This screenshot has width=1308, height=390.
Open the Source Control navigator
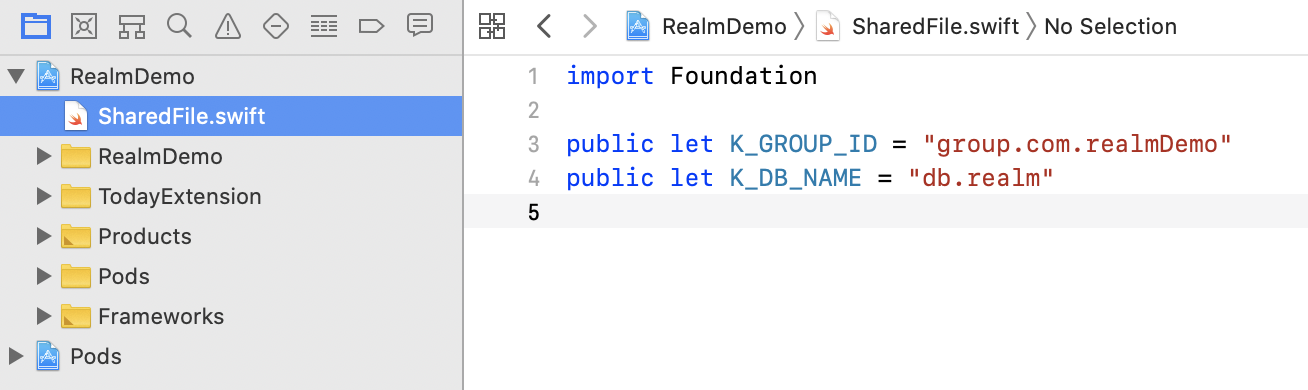pos(84,26)
